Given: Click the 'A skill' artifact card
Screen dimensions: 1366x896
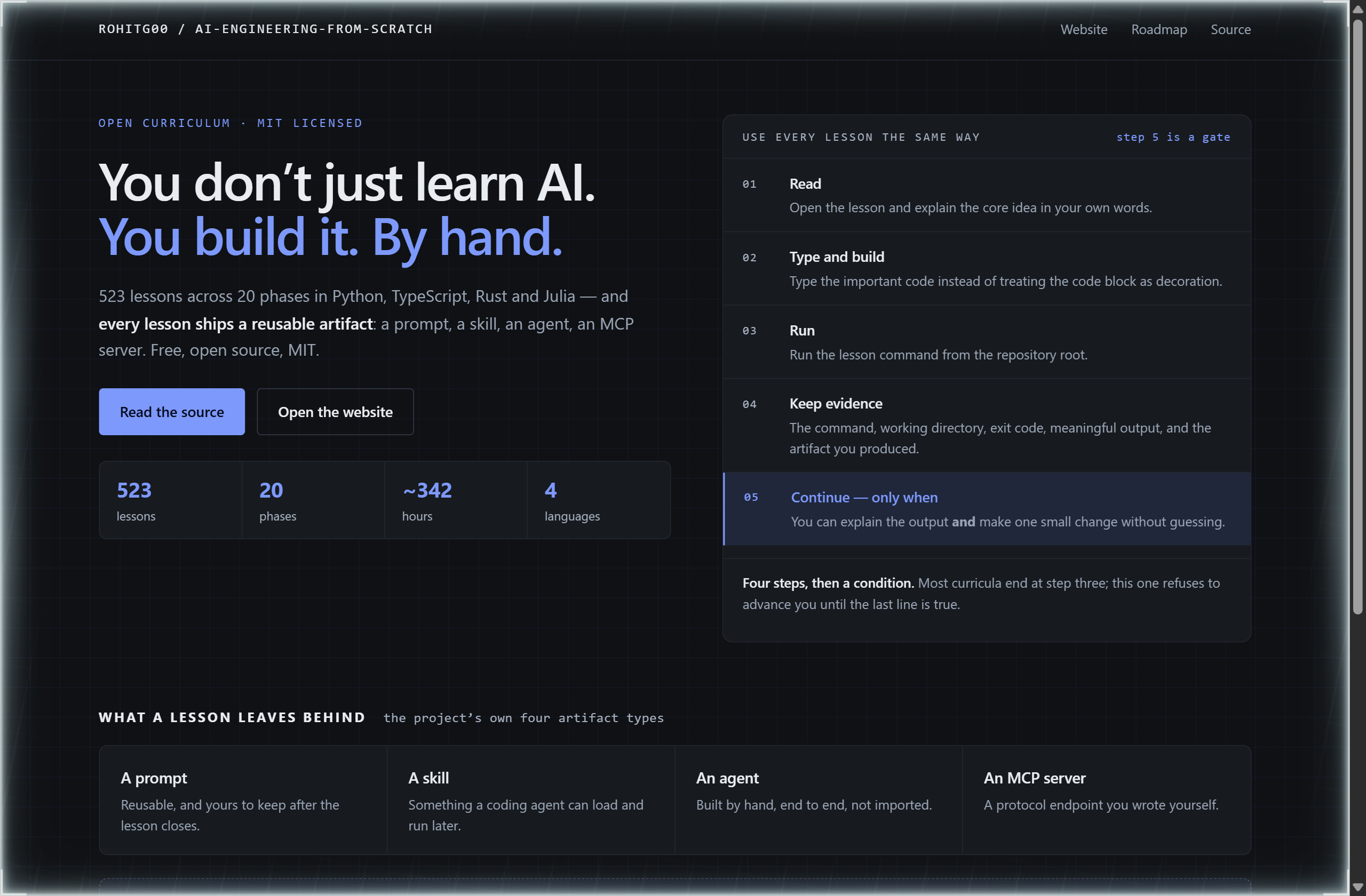Looking at the screenshot, I should 531,800.
